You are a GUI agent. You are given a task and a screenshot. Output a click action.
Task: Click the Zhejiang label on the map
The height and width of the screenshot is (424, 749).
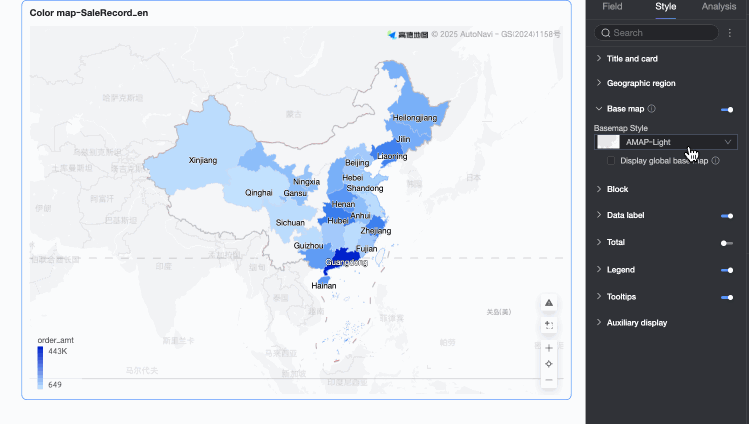[x=376, y=231]
